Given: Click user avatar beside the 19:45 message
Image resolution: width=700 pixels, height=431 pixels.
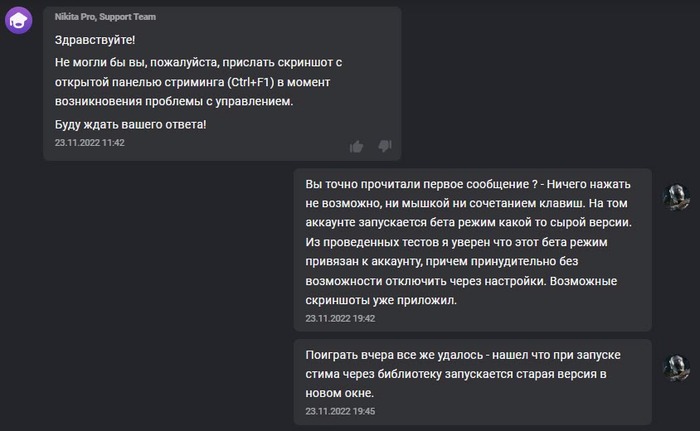Looking at the screenshot, I should [x=677, y=366].
